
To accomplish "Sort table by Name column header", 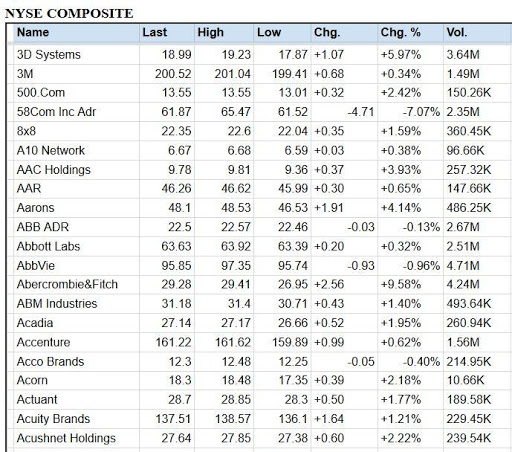I will [33, 32].
